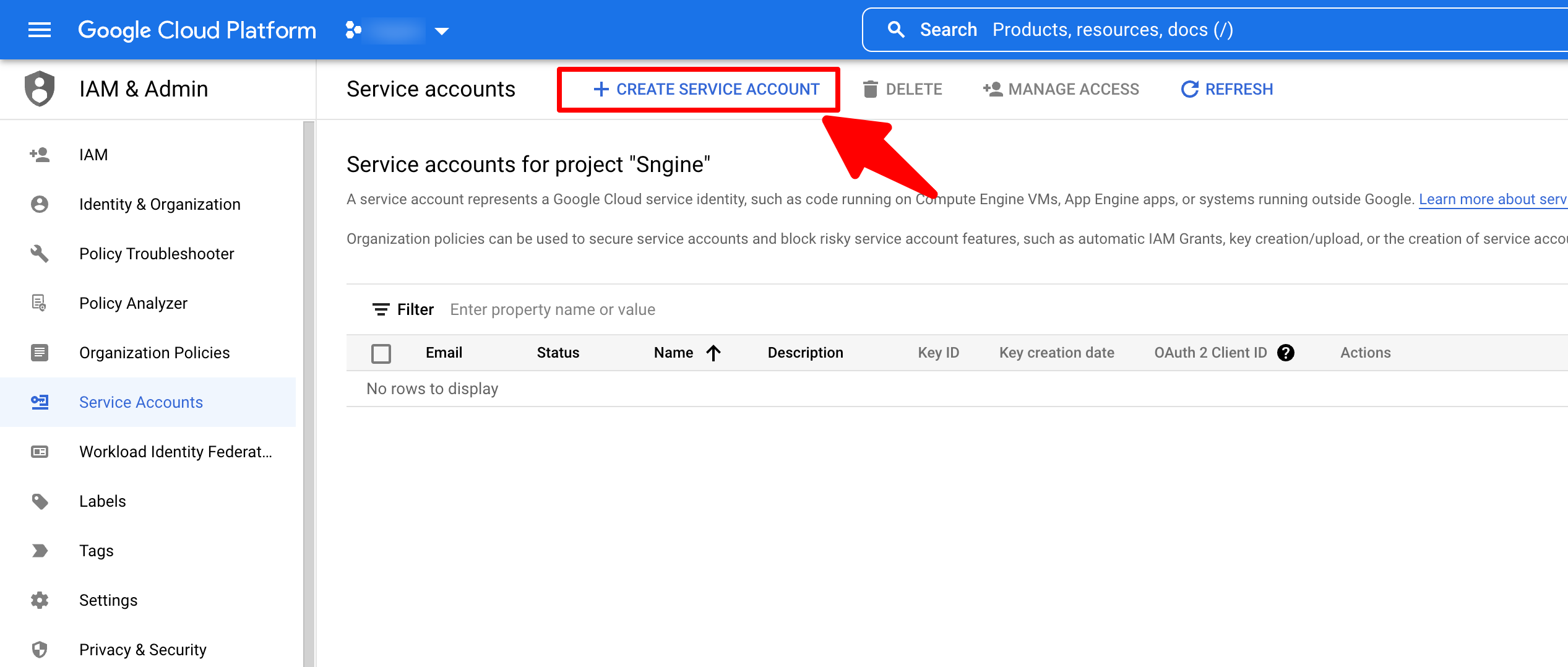Screen dimensions: 1568x667
Task: Click the Policy Analyzer document icon
Action: tap(40, 303)
